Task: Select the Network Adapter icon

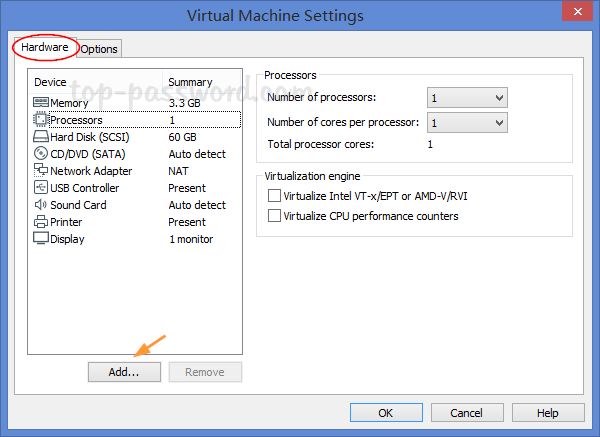Action: (41, 171)
